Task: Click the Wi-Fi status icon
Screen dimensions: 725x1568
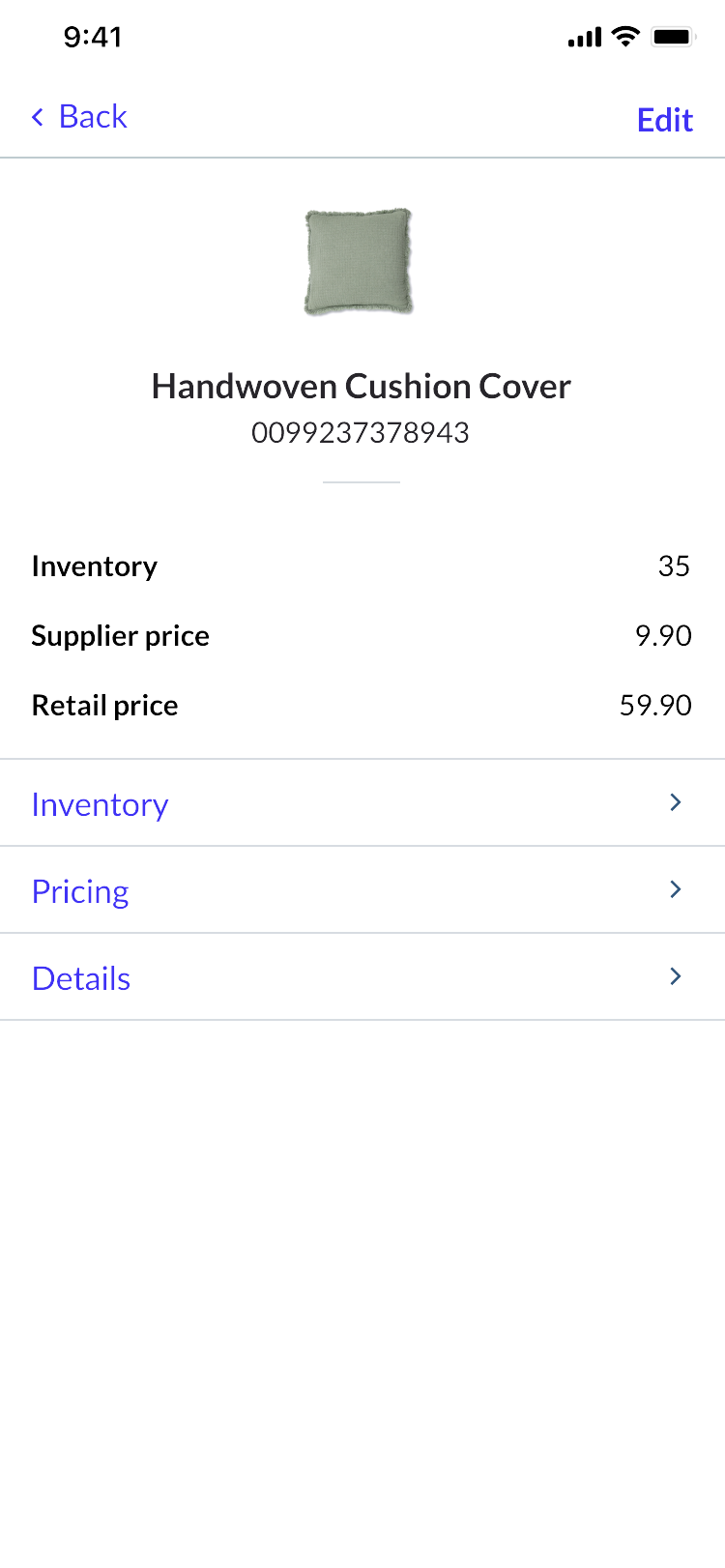Action: point(626,37)
